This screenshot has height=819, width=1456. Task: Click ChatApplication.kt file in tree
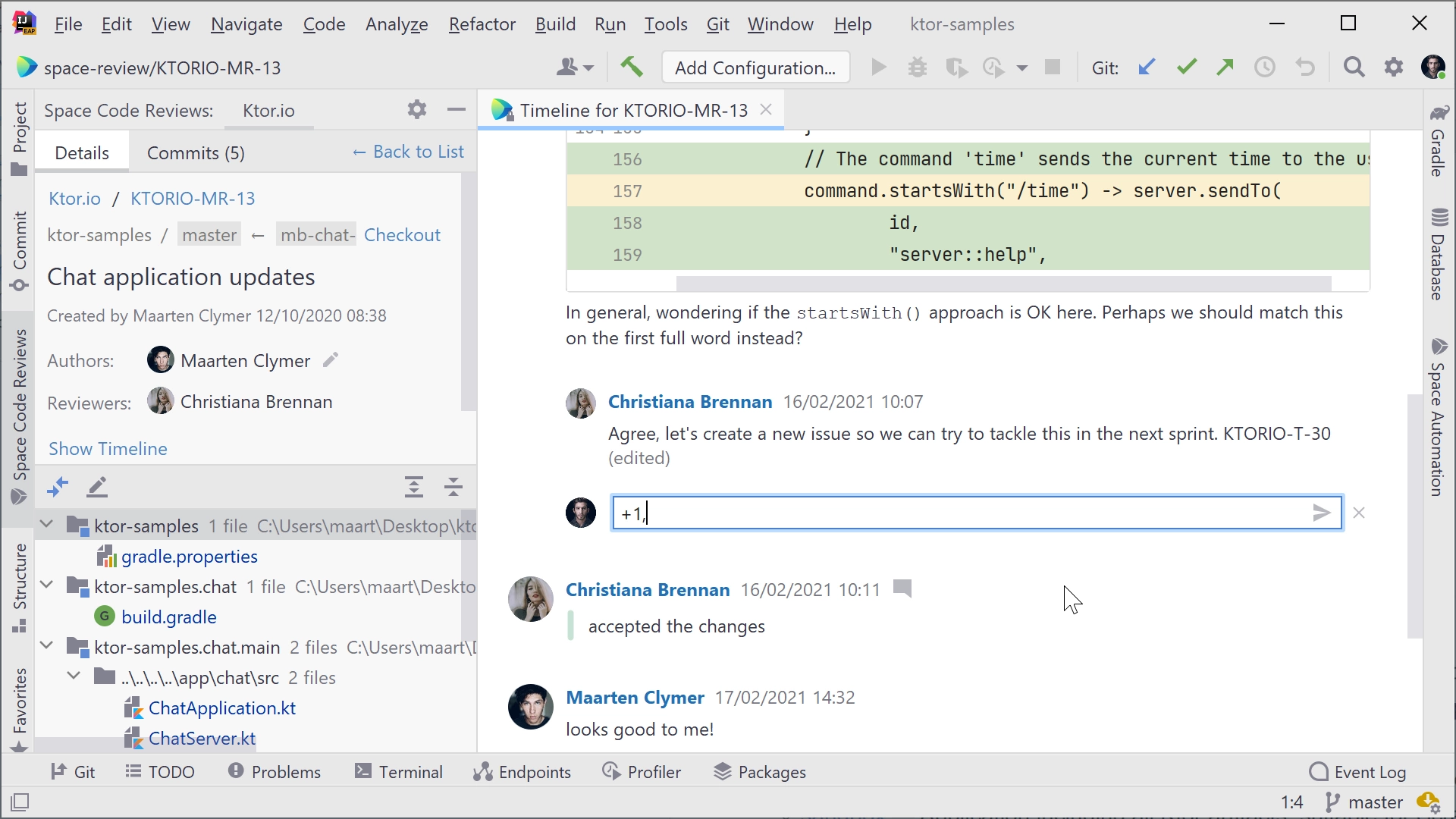[222, 708]
